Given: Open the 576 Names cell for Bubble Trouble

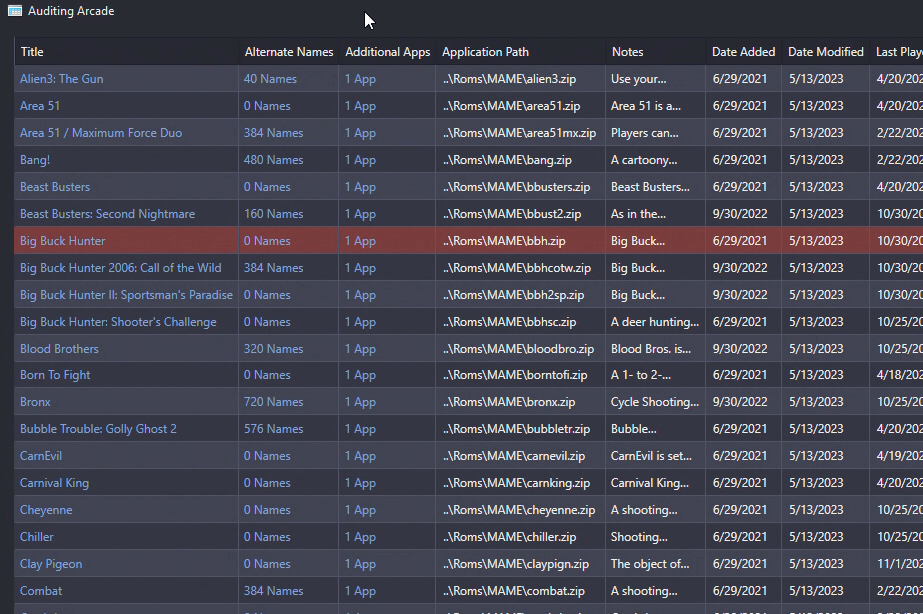Looking at the screenshot, I should coord(274,429).
